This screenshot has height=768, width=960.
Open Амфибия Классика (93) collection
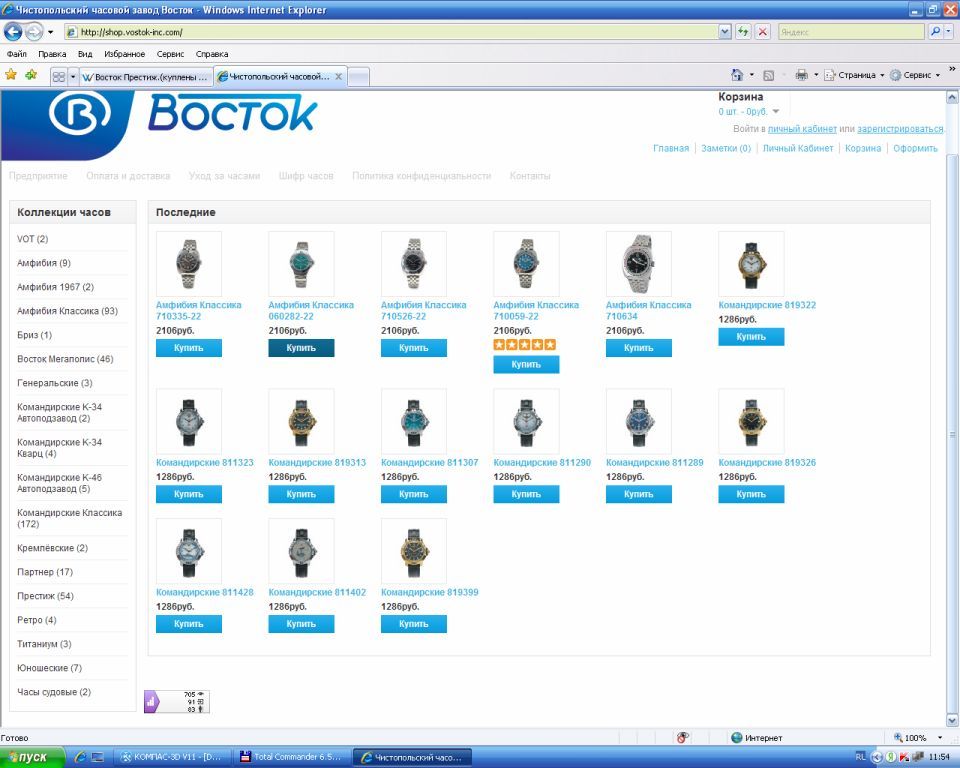pos(67,311)
